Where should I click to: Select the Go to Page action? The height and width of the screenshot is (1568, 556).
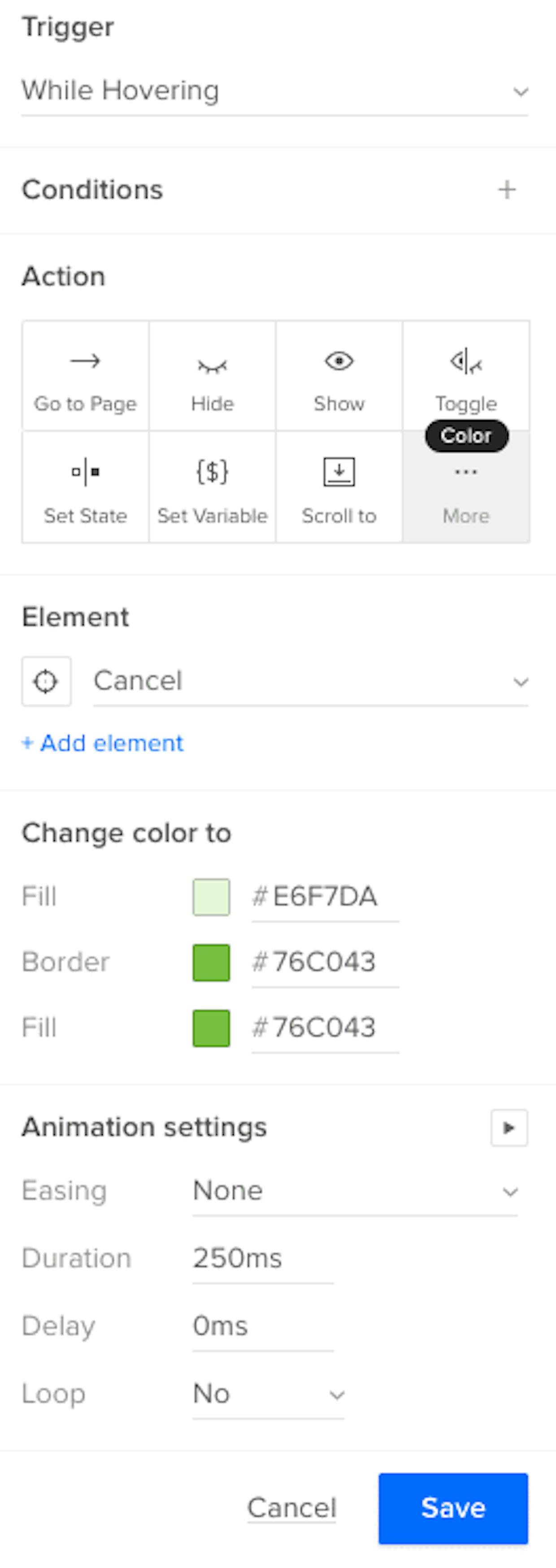[85, 376]
